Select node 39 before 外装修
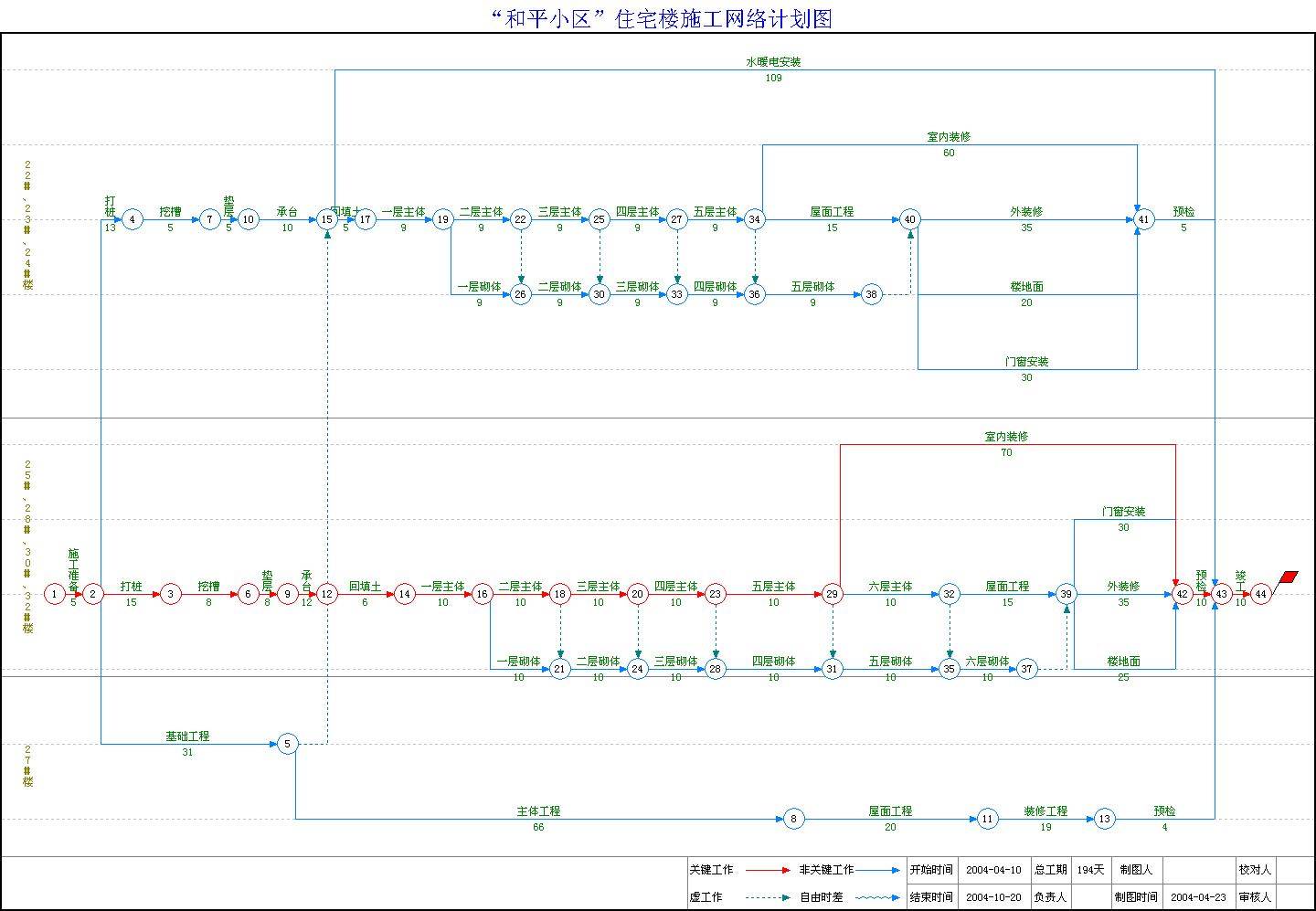 pyautogui.click(x=1066, y=594)
